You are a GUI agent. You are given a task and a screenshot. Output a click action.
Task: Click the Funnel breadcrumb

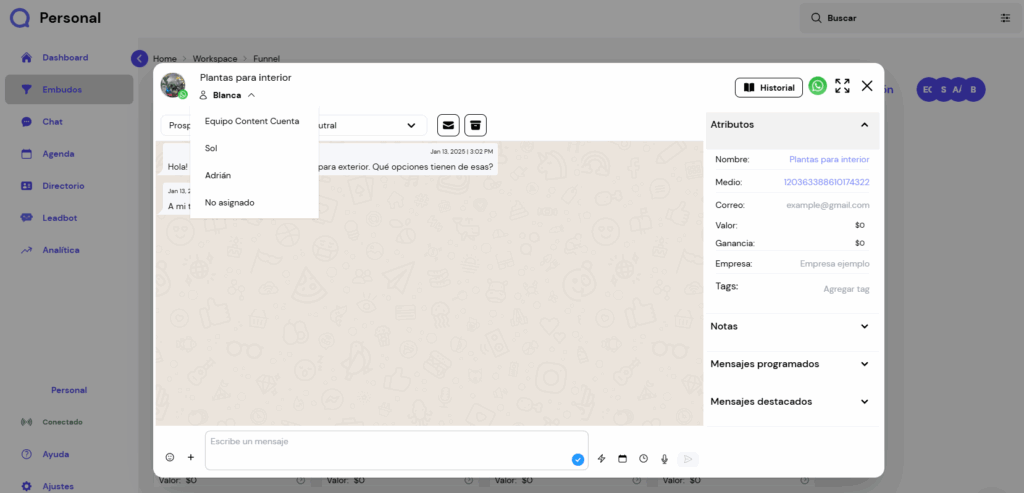[266, 59]
